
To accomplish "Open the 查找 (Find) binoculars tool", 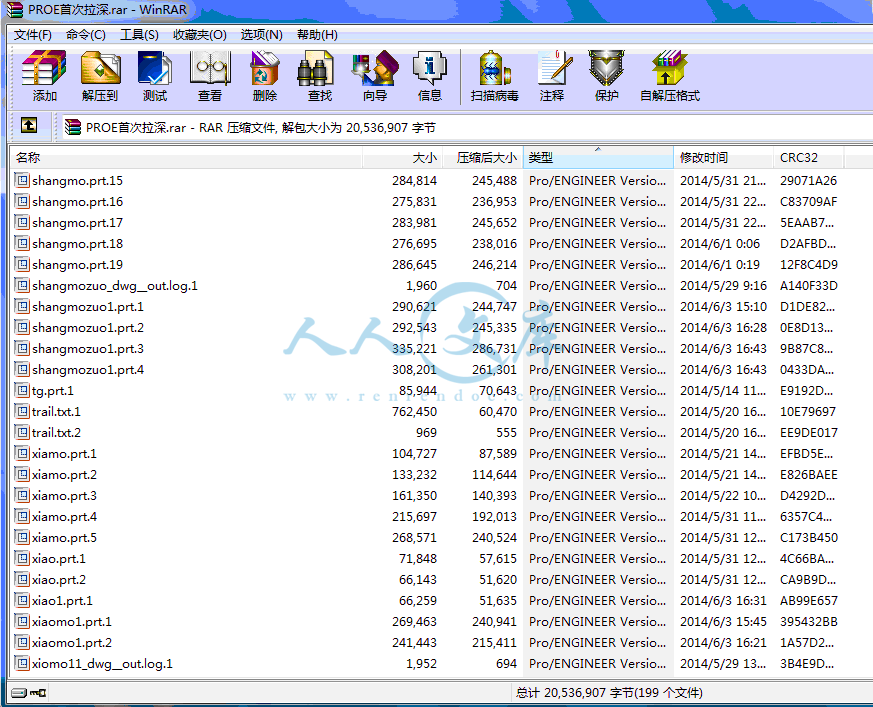I will (320, 75).
